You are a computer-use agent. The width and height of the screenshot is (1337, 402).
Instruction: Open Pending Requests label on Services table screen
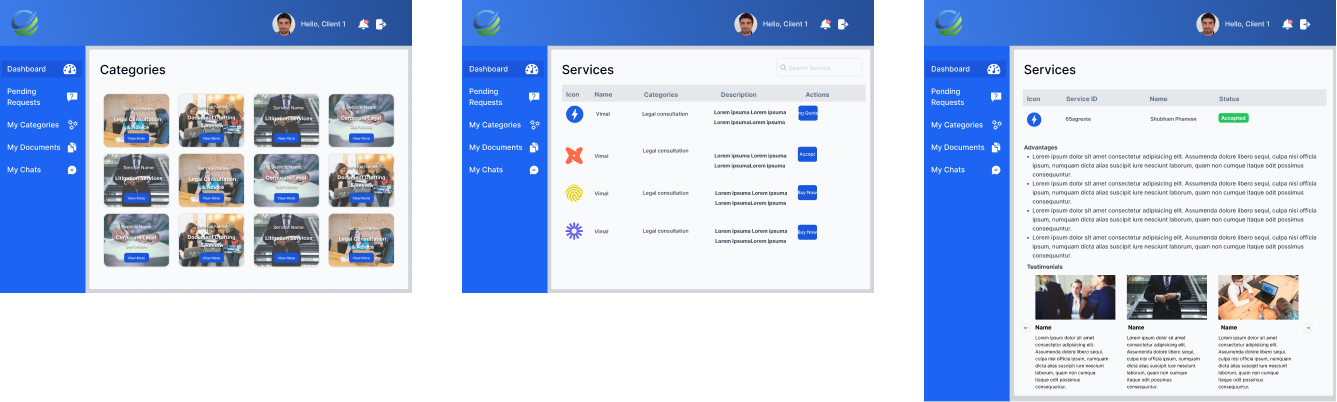coord(486,97)
